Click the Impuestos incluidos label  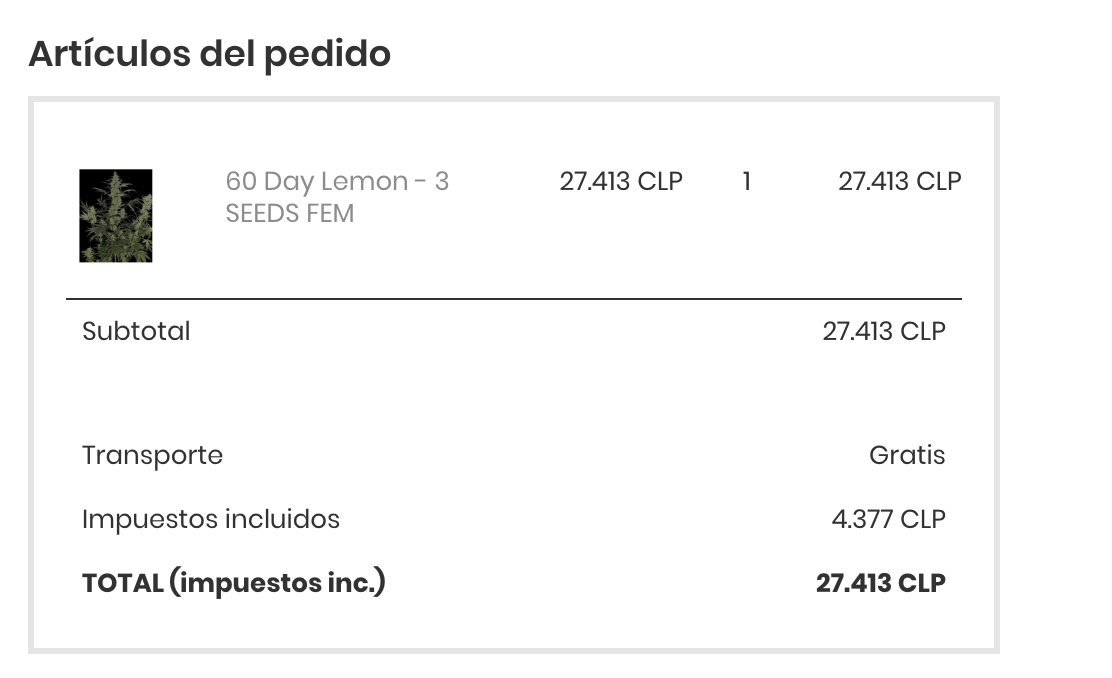click(x=211, y=520)
